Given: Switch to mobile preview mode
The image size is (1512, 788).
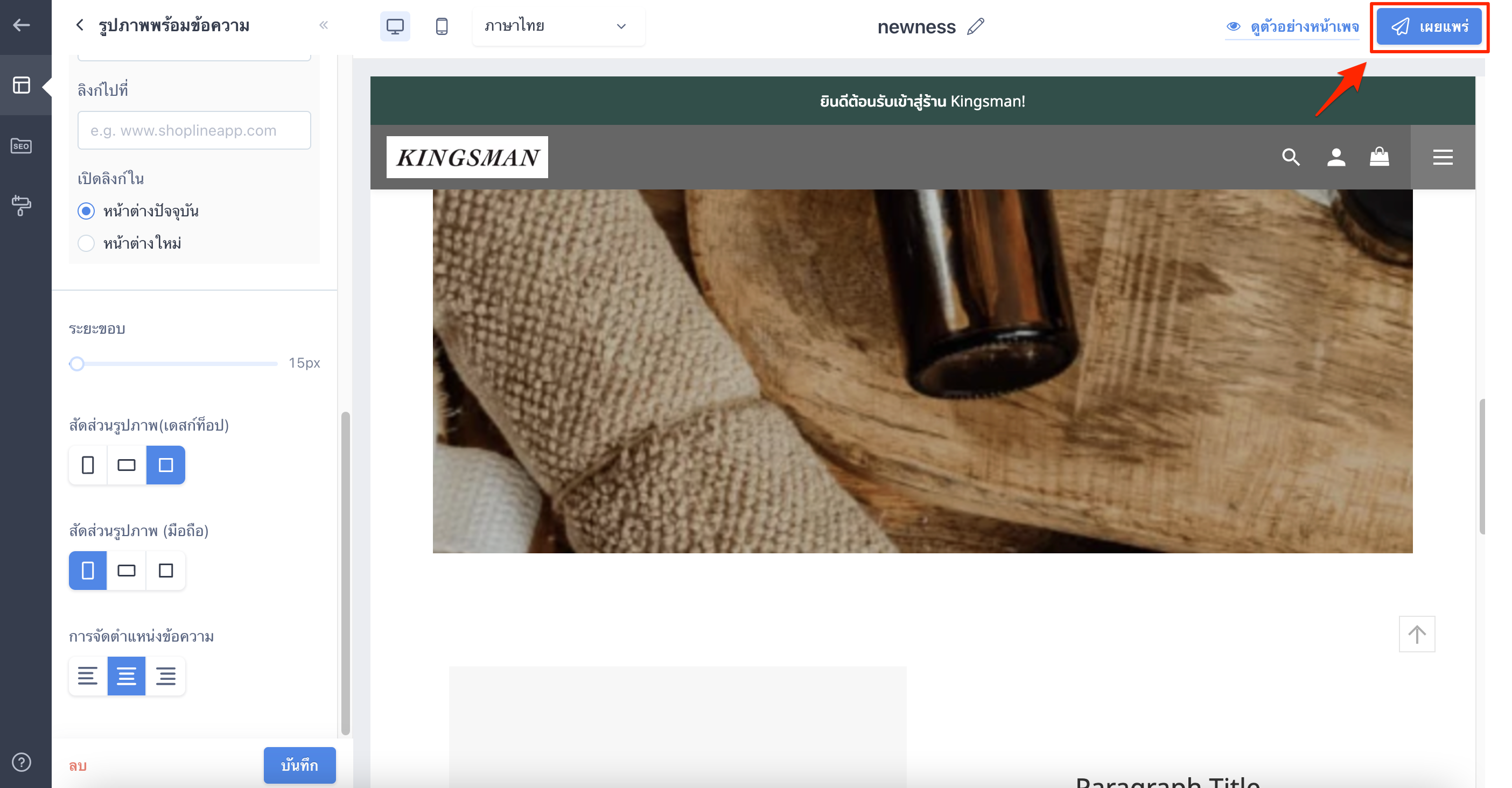Looking at the screenshot, I should [x=442, y=26].
